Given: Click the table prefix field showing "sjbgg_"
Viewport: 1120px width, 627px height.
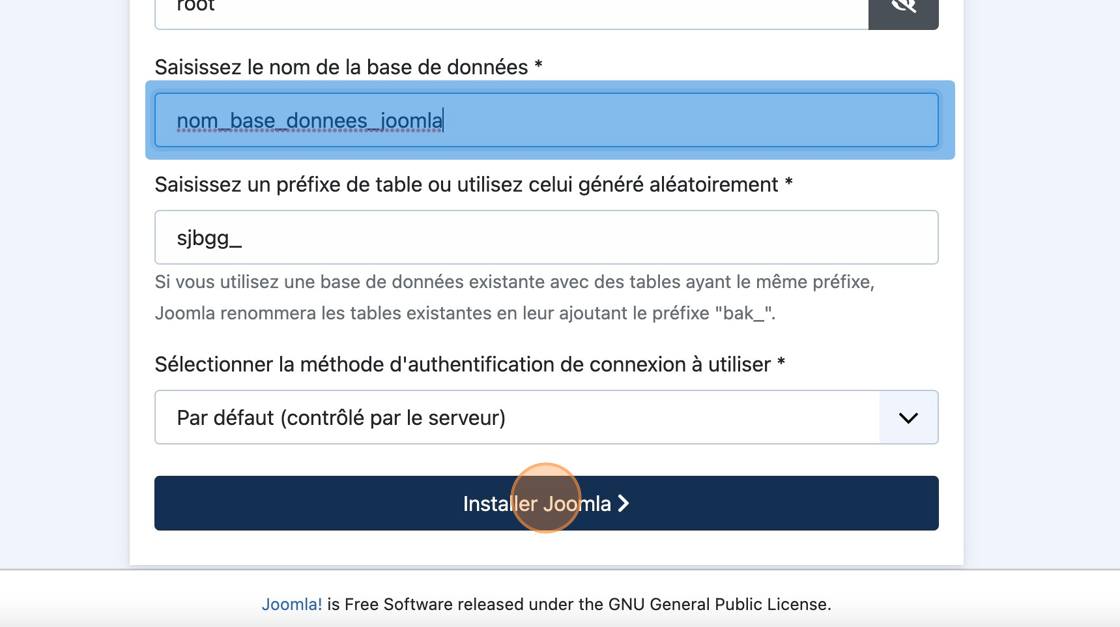Looking at the screenshot, I should [x=546, y=238].
